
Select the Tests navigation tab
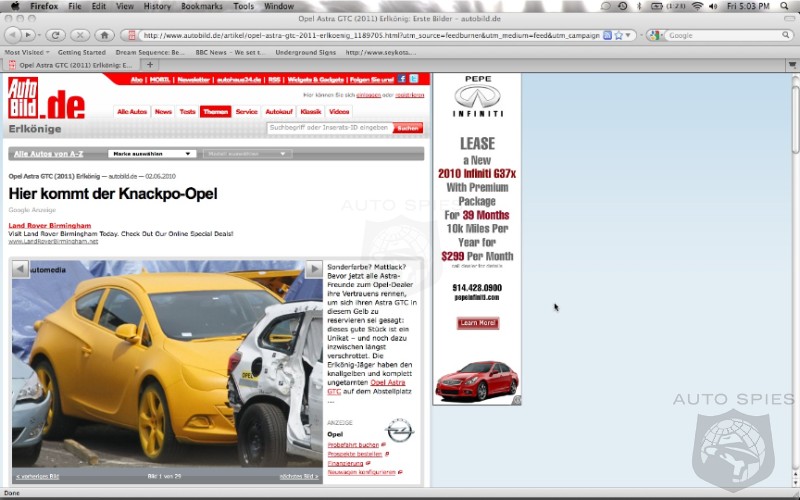pos(187,112)
